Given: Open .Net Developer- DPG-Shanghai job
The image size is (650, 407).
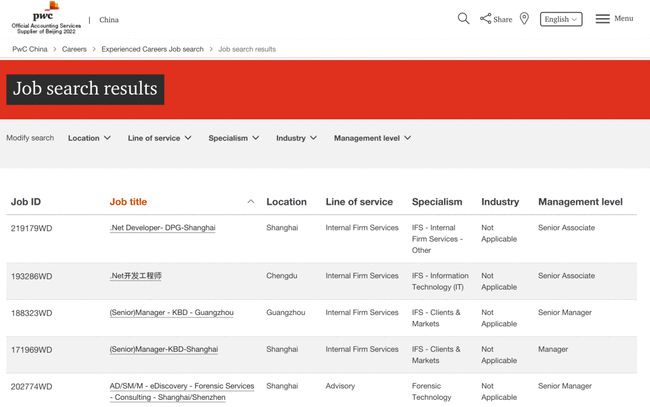Looking at the screenshot, I should (162, 228).
